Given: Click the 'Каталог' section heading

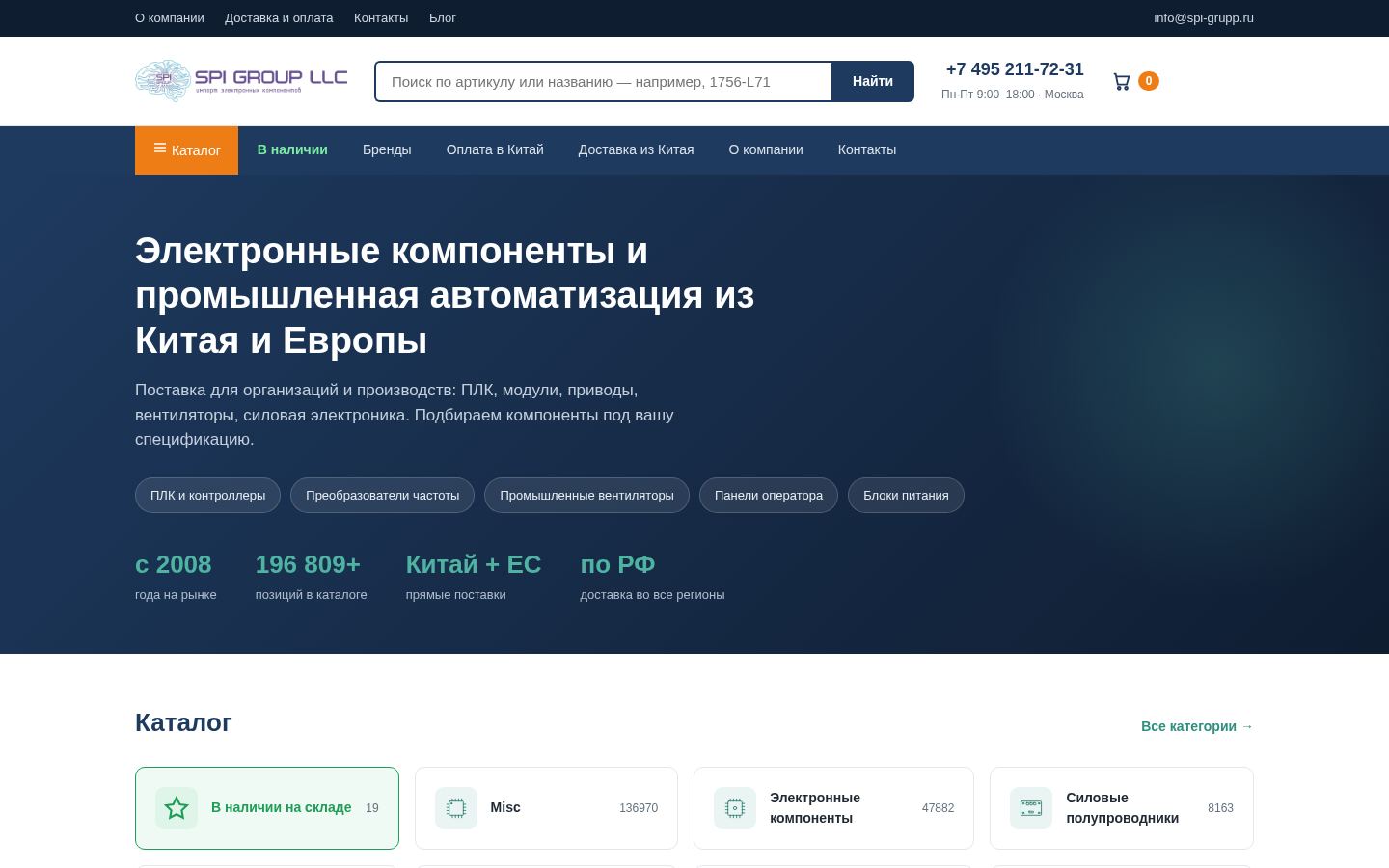Looking at the screenshot, I should point(183,722).
